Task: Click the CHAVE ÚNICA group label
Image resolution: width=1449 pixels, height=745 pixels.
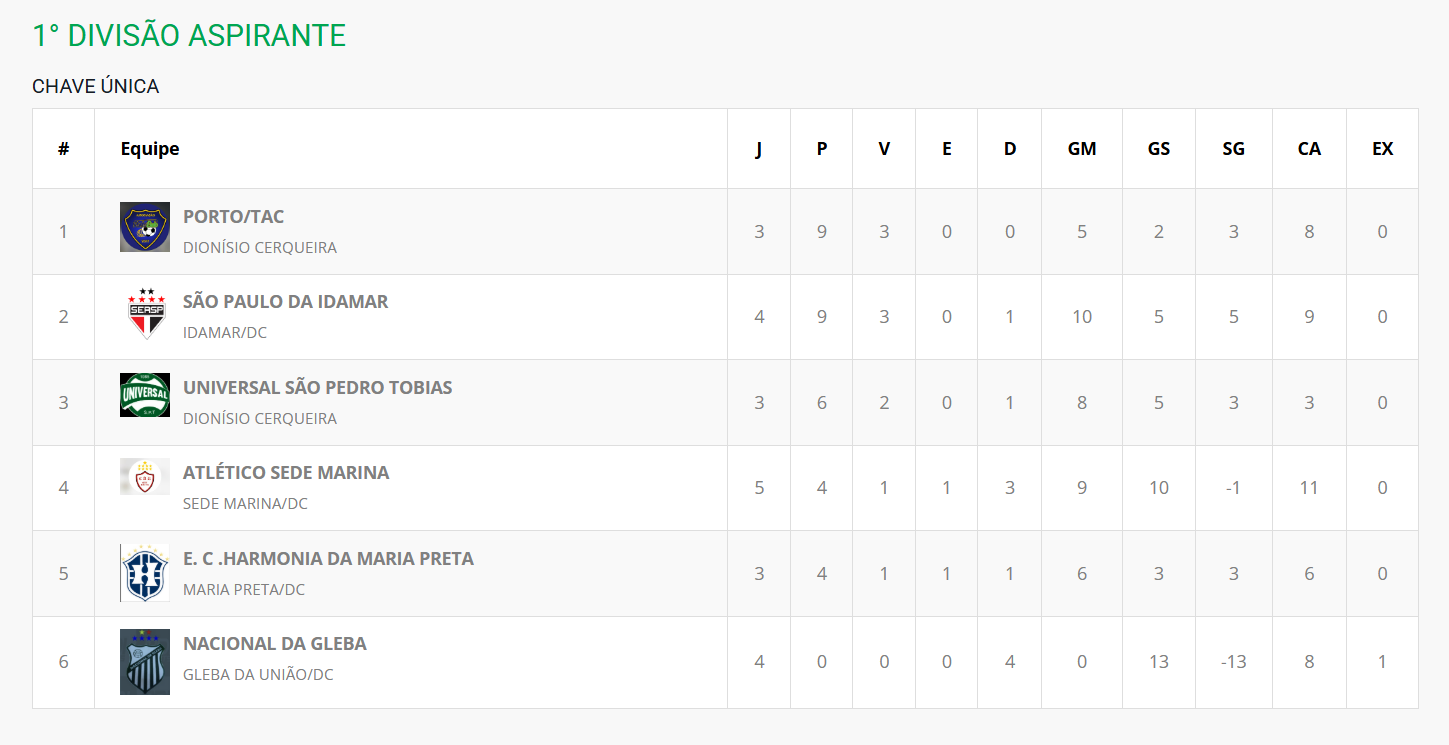Action: tap(96, 87)
